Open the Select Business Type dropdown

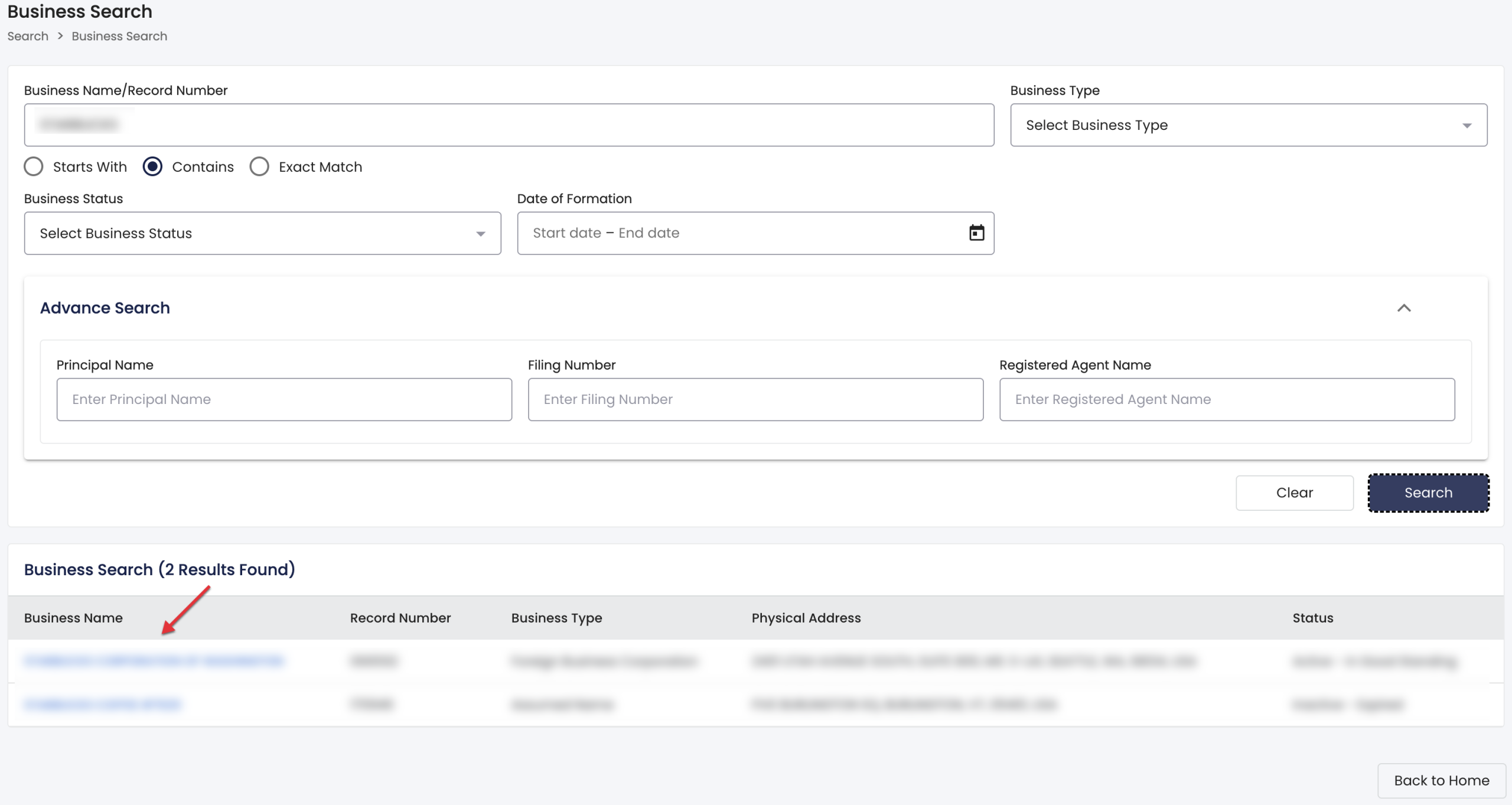point(1248,125)
